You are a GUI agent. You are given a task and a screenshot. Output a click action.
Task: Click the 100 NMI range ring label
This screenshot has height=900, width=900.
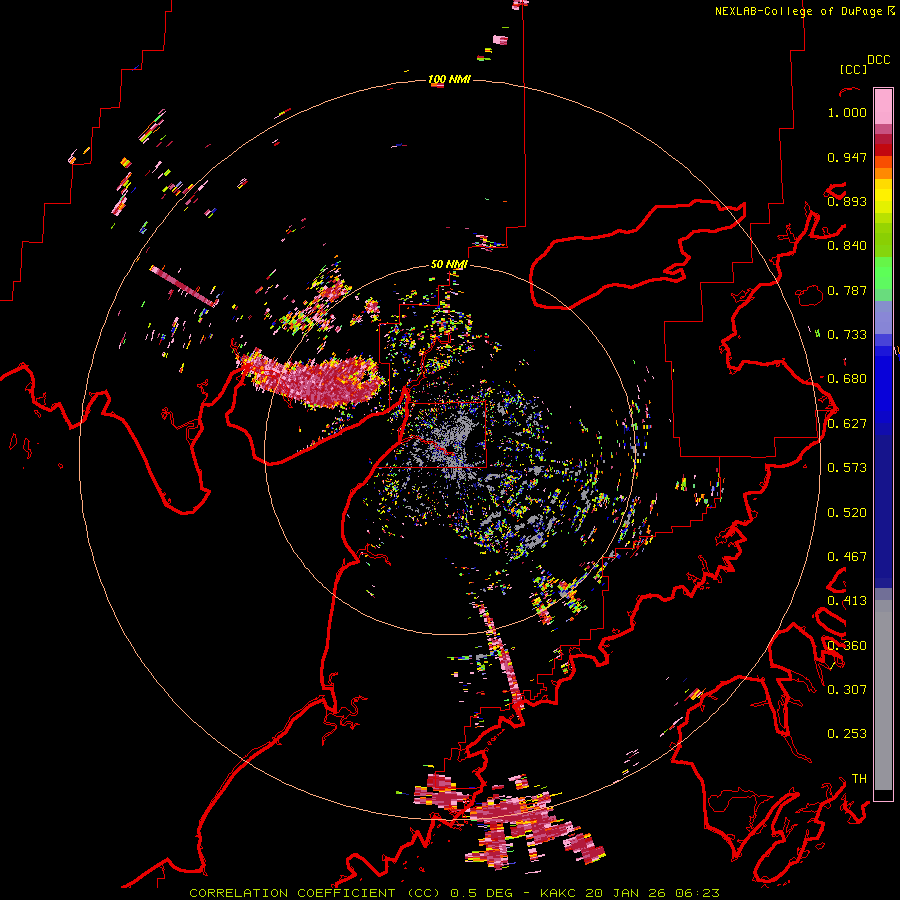click(449, 79)
